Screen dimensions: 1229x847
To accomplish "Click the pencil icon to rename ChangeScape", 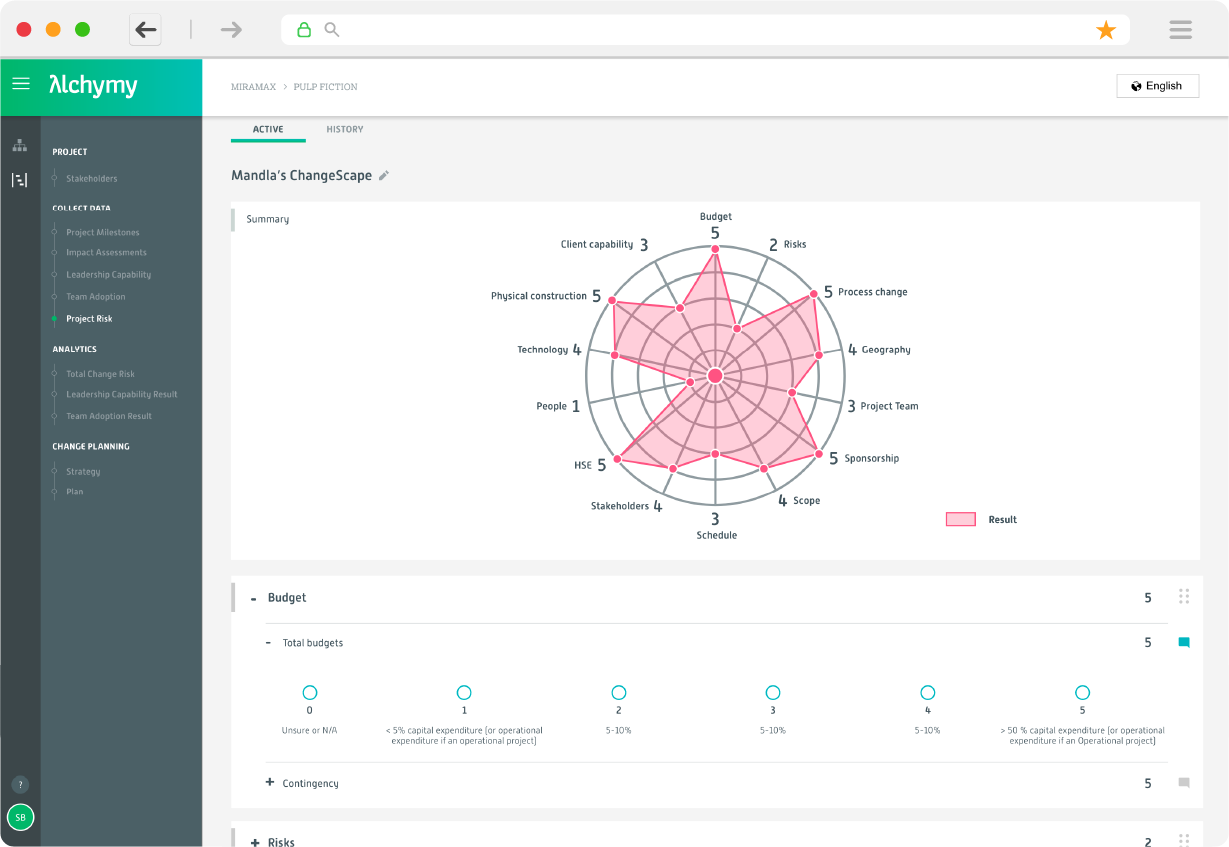I will 384,176.
